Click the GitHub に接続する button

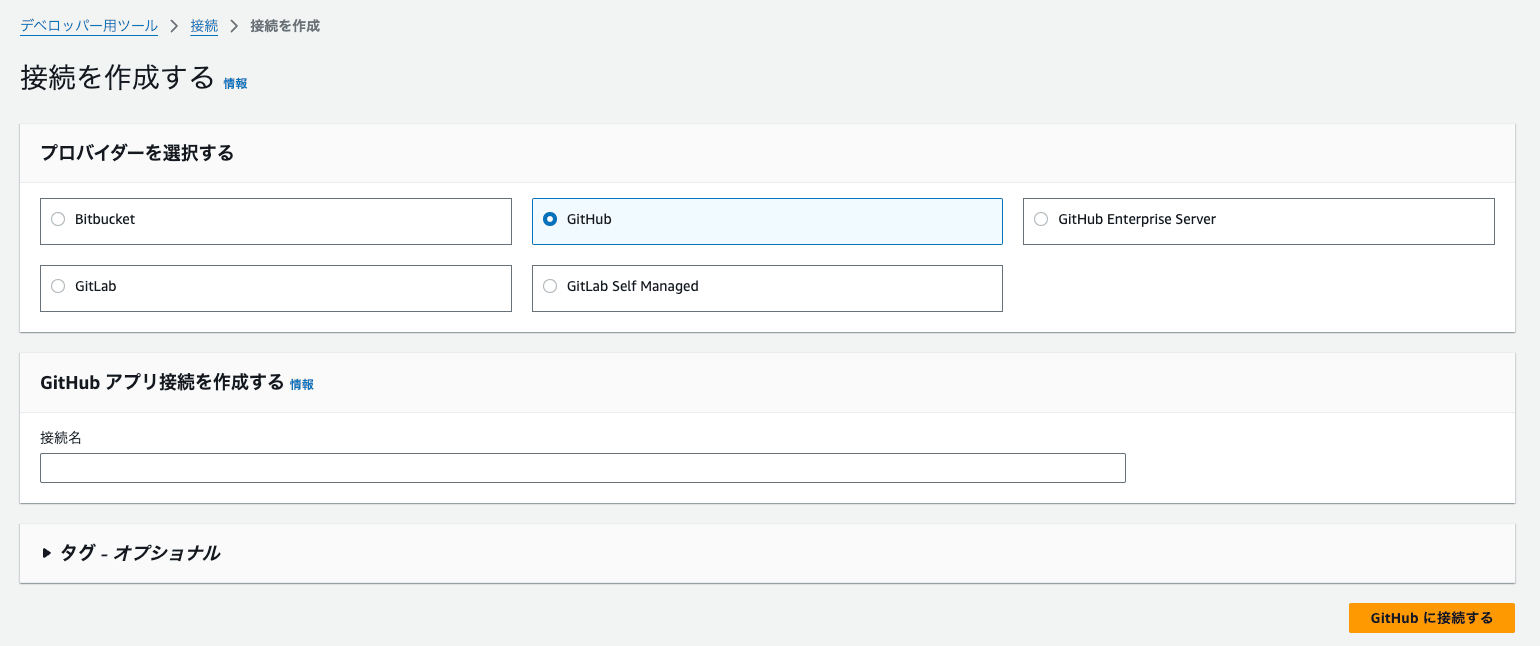[1432, 618]
